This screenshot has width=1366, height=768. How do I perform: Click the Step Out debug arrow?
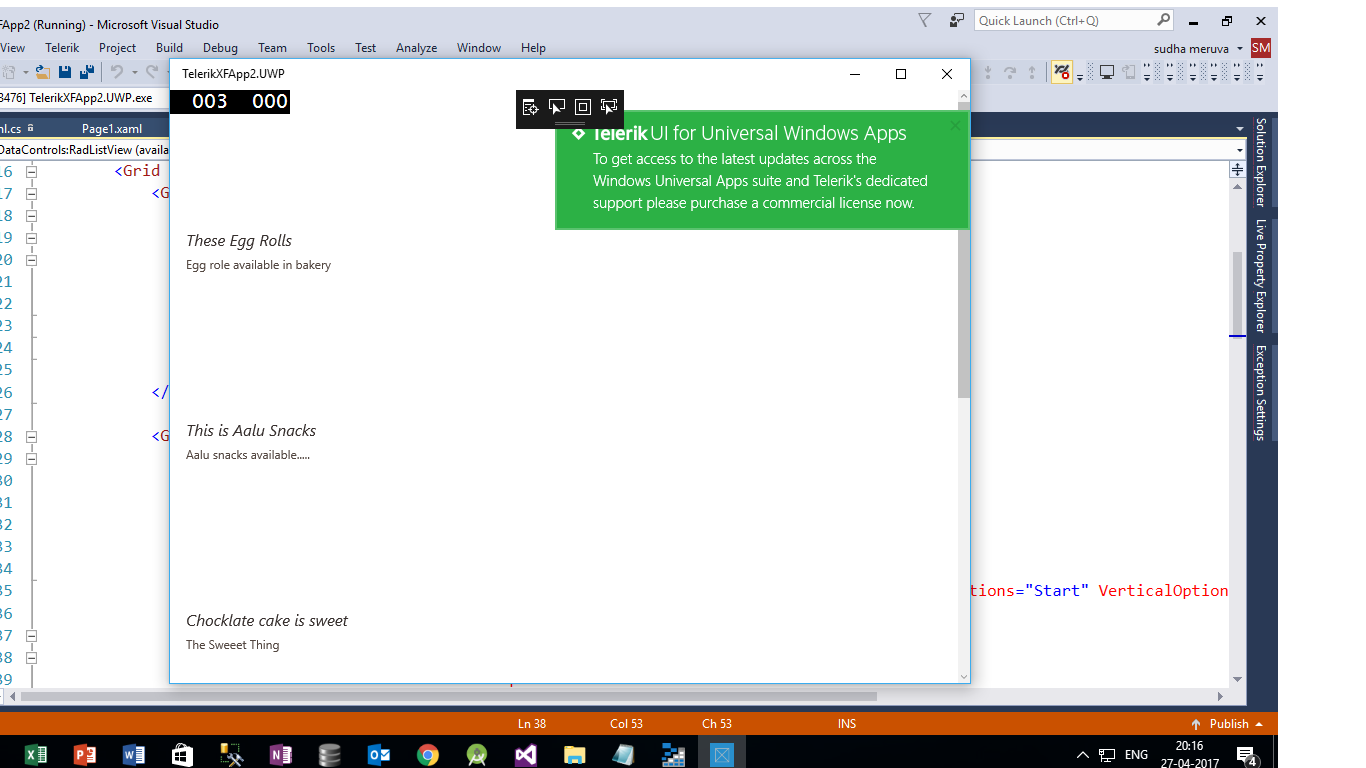click(1030, 72)
